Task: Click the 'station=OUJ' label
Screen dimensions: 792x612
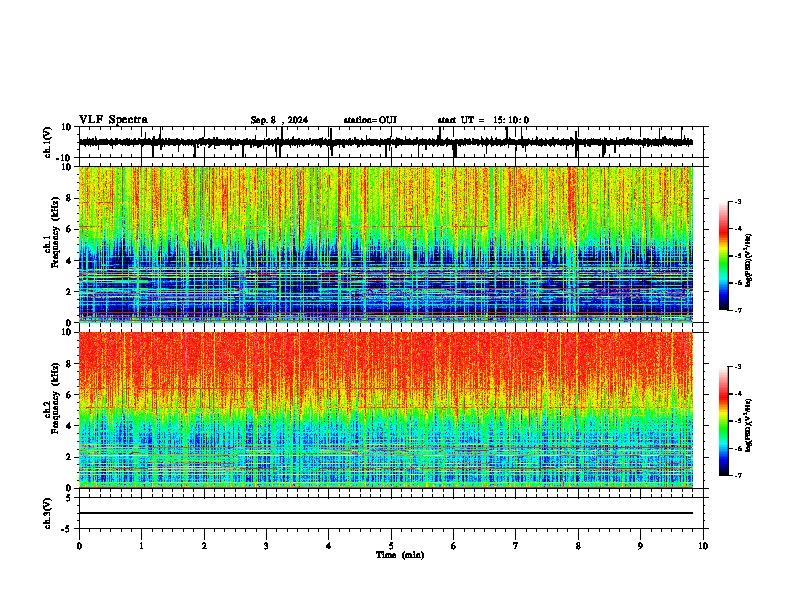Action: (370, 120)
